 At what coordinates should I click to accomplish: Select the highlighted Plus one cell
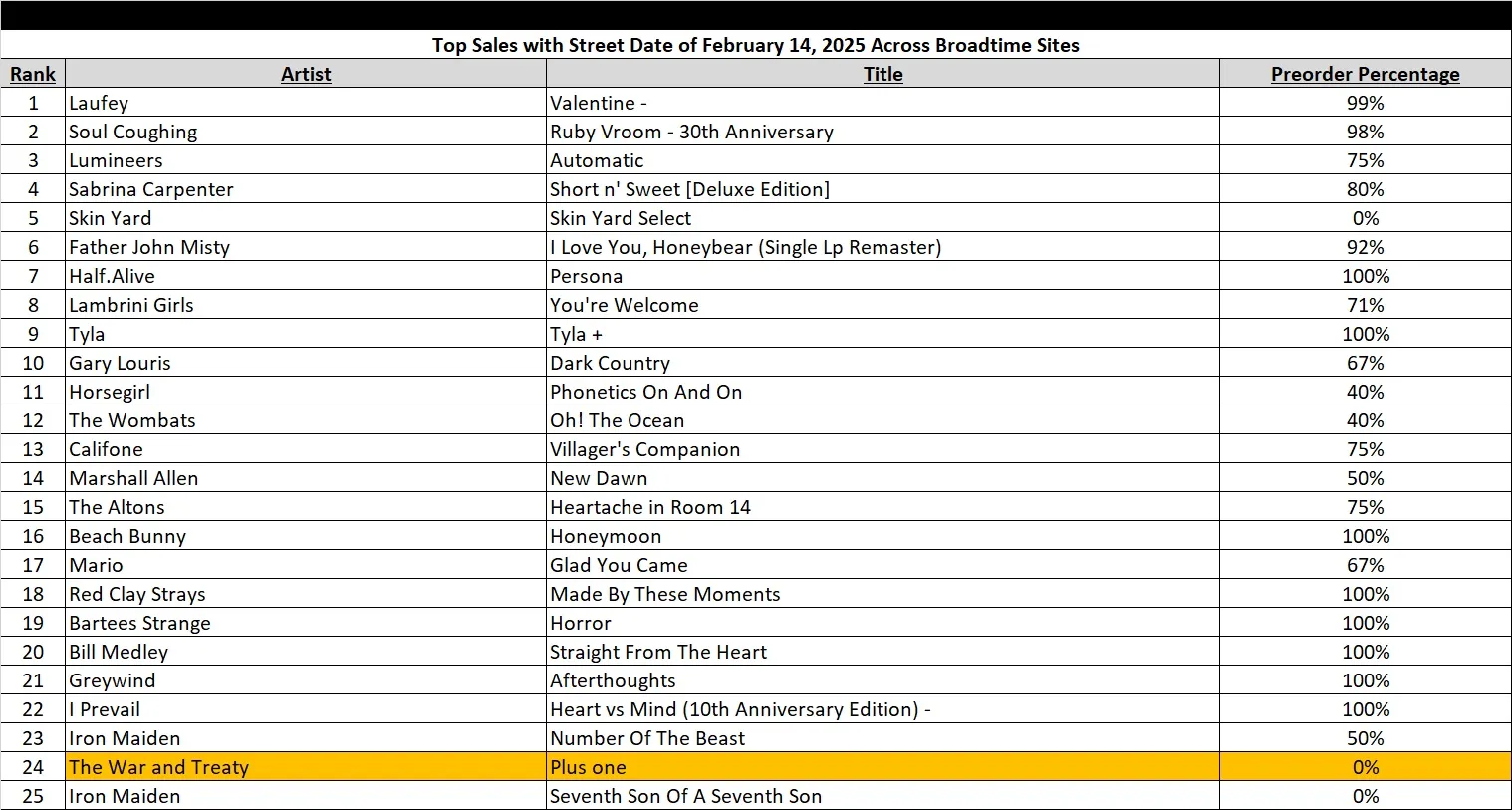click(882, 767)
